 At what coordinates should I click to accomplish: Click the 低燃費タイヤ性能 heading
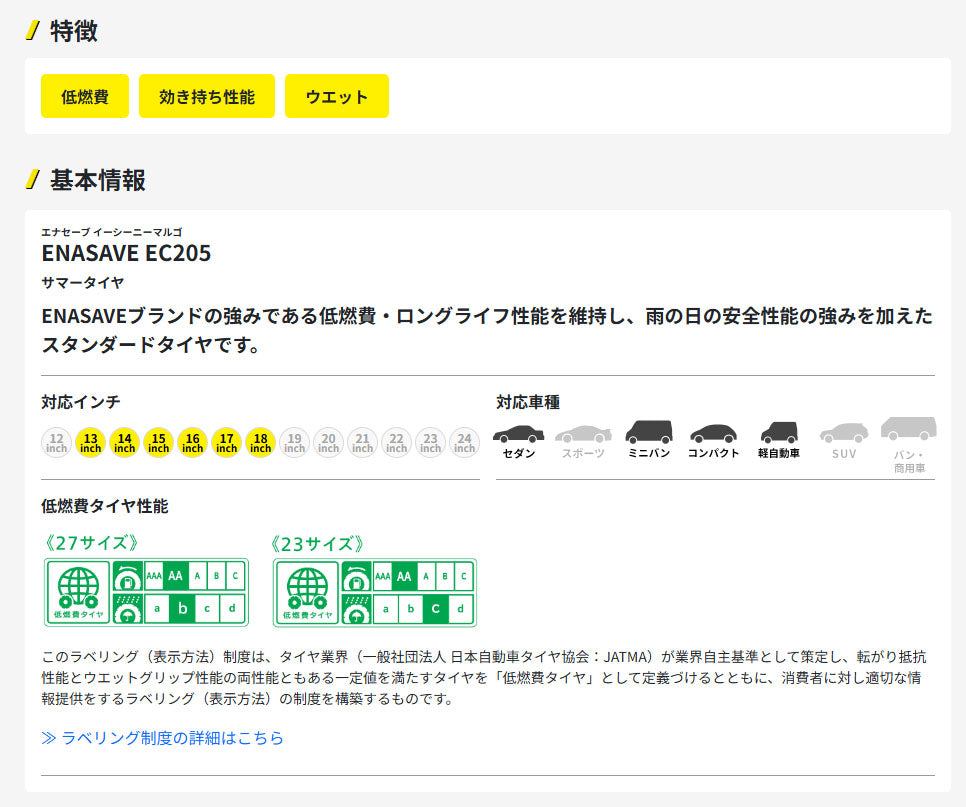click(x=105, y=506)
